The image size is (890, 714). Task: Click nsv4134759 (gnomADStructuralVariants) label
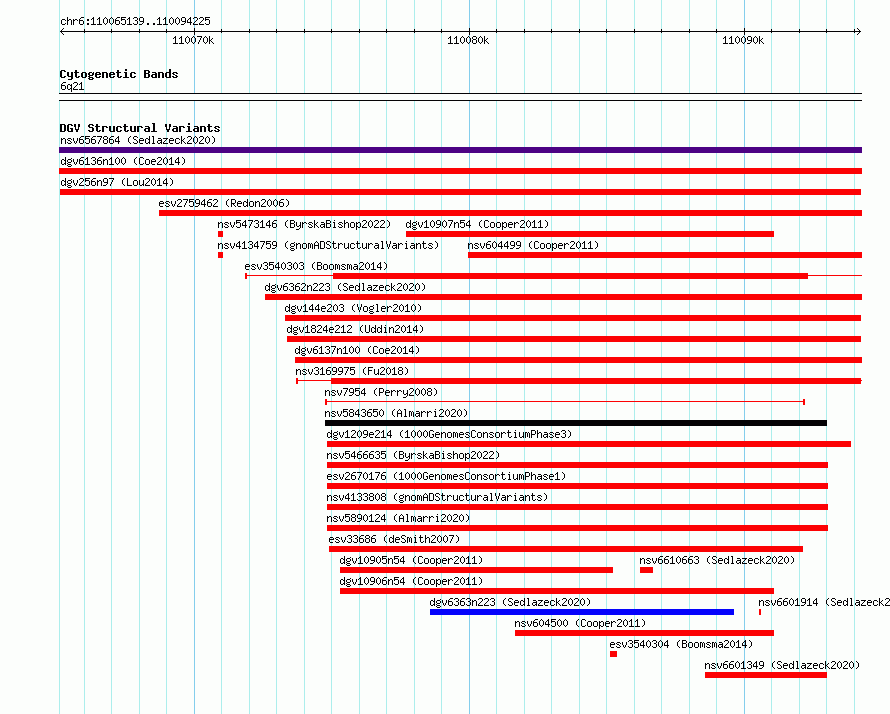pyautogui.click(x=328, y=245)
